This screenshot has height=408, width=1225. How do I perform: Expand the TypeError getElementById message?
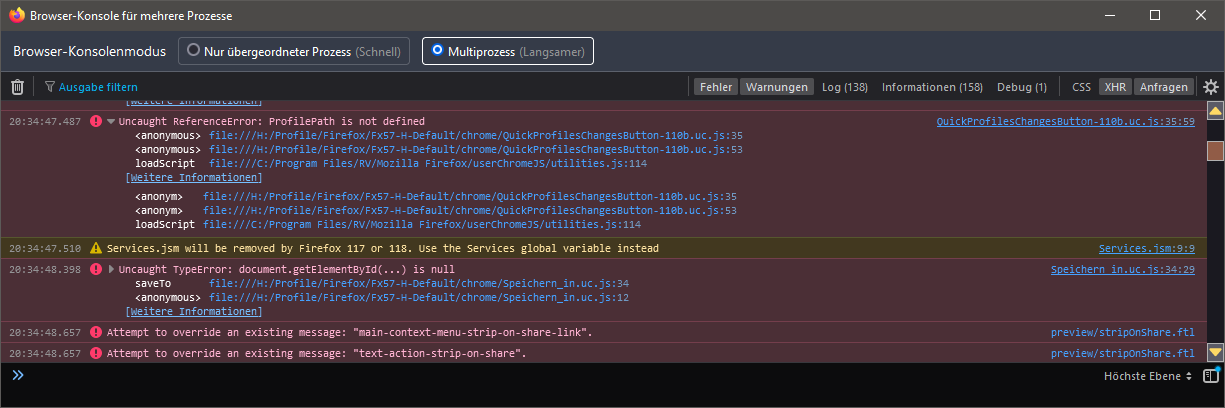tap(111, 270)
